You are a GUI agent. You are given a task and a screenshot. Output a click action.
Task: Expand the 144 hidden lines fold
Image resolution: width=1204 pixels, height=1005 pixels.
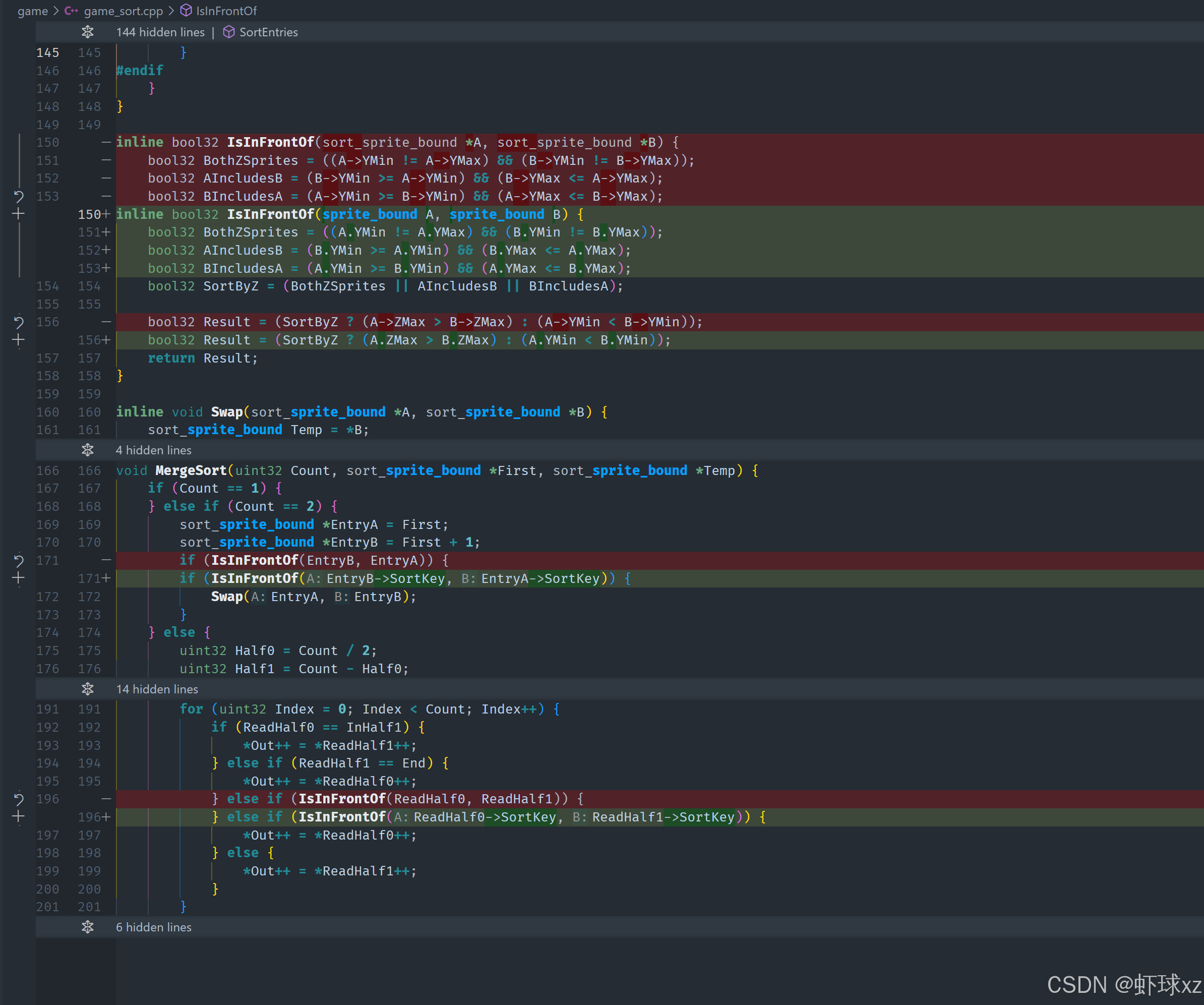[x=87, y=32]
